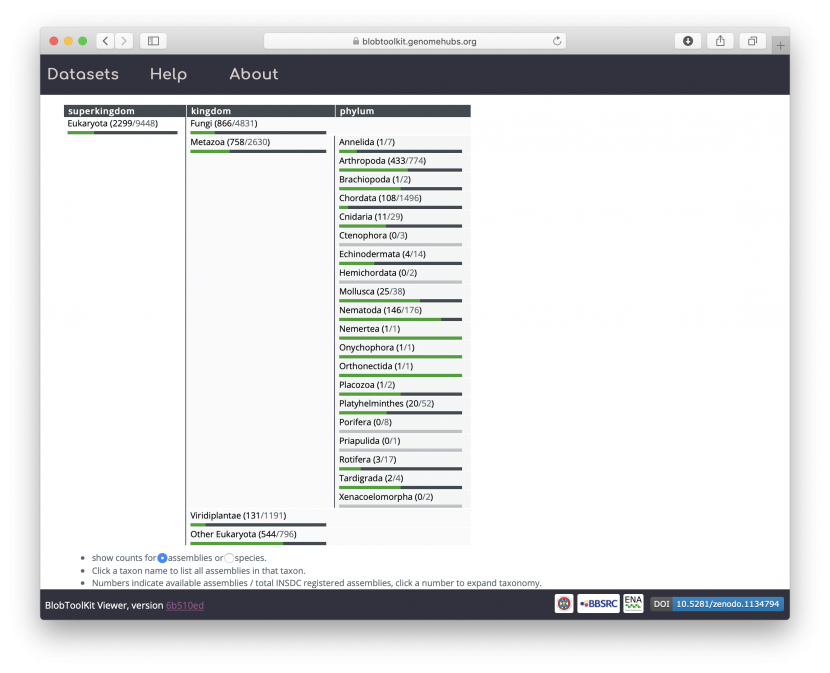This screenshot has height=673, width=830.
Task: Select the species radio button
Action: (229, 557)
